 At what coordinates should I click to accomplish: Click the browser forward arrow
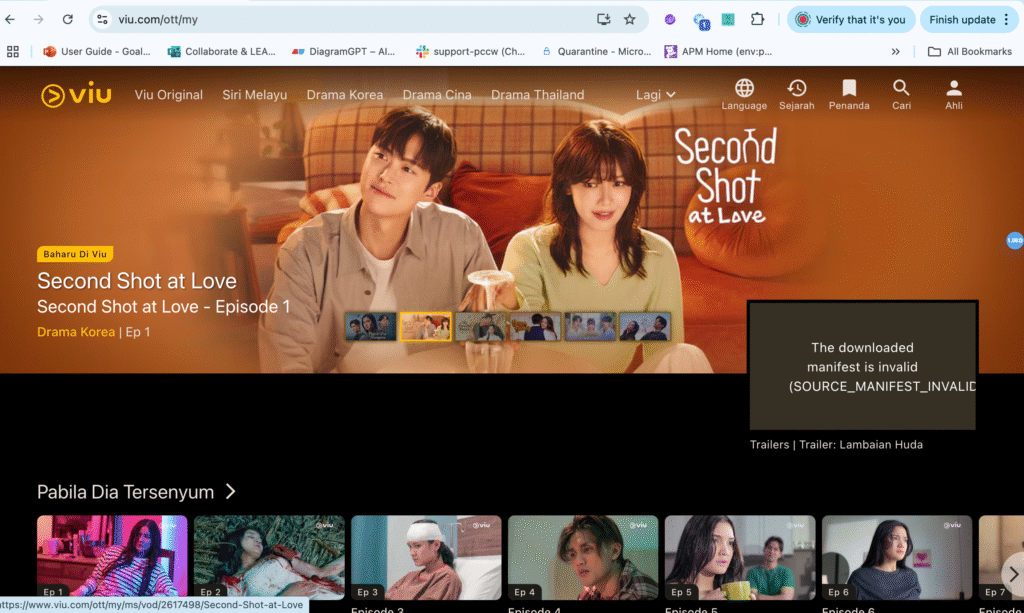39,20
